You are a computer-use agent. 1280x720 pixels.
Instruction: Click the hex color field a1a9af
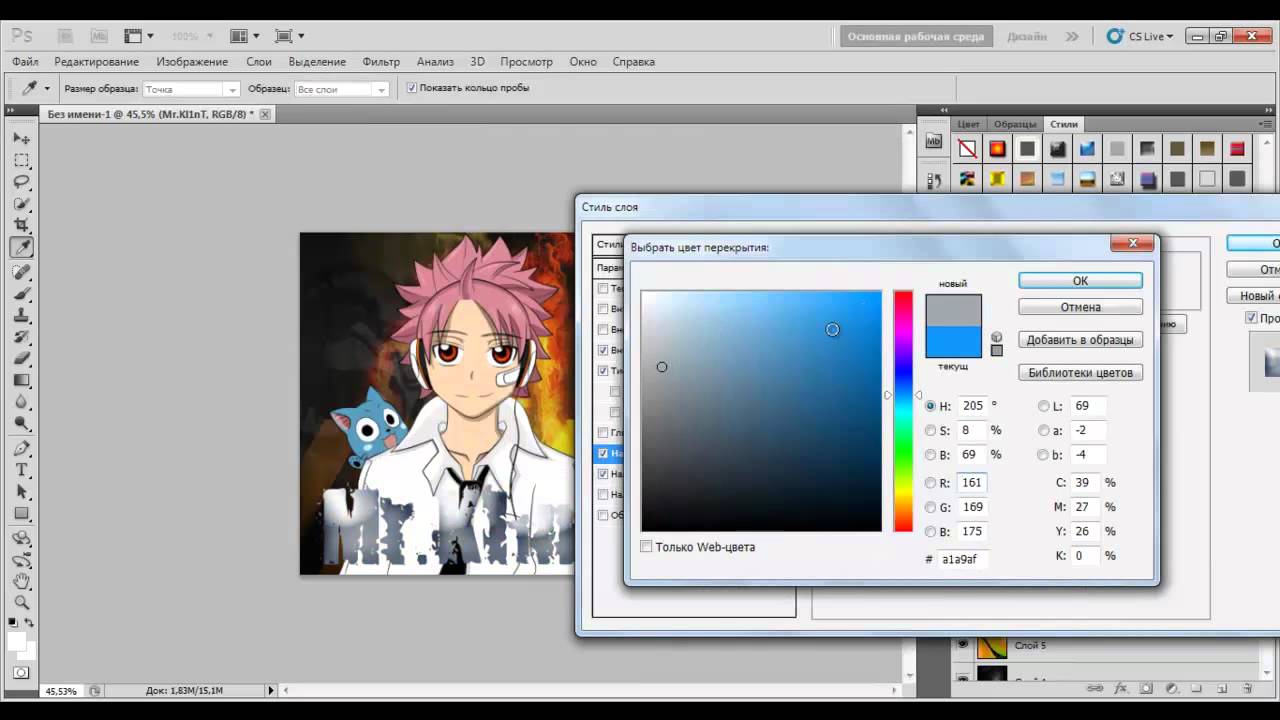coord(962,559)
